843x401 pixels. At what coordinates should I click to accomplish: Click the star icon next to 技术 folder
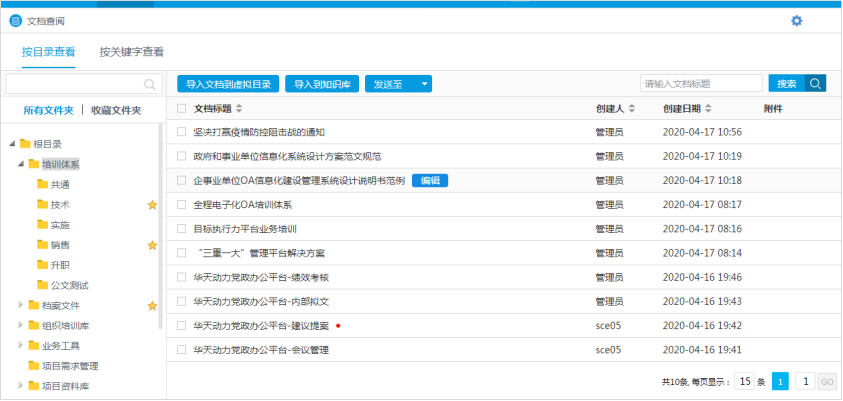click(x=152, y=205)
